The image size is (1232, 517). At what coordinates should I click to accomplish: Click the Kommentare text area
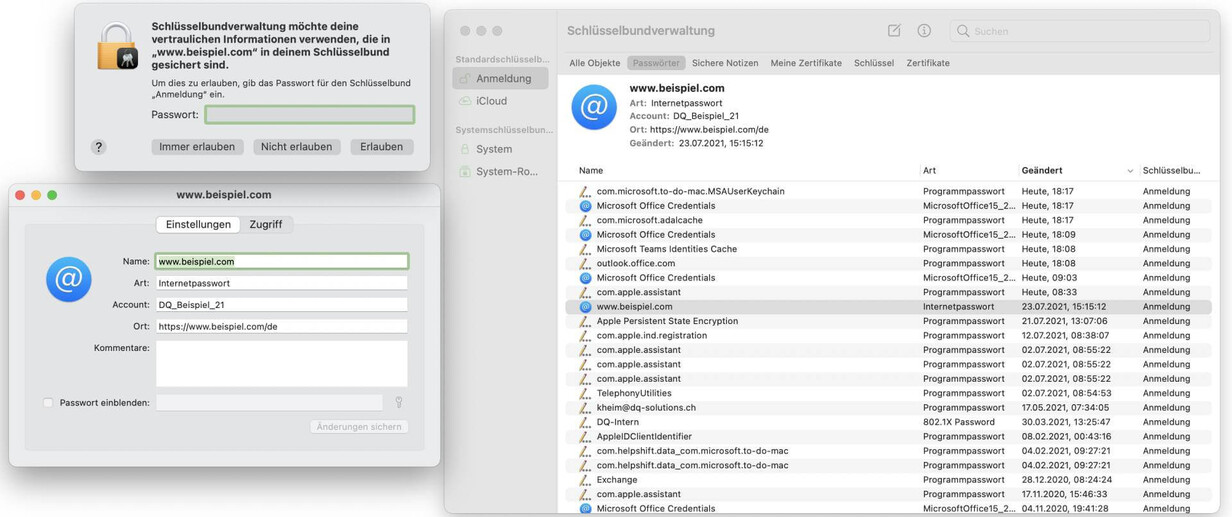281,364
